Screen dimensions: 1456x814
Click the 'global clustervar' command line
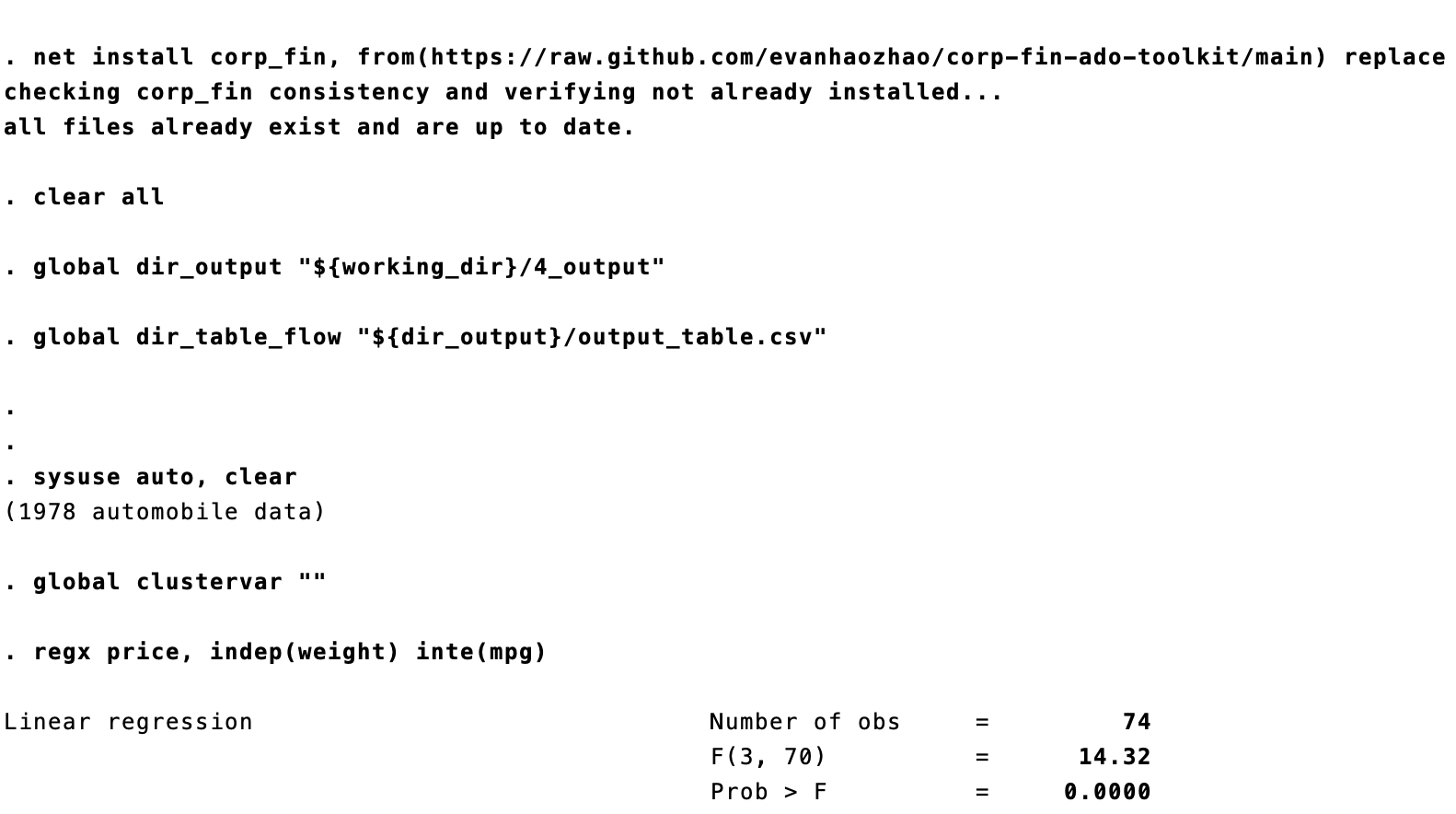click(179, 582)
